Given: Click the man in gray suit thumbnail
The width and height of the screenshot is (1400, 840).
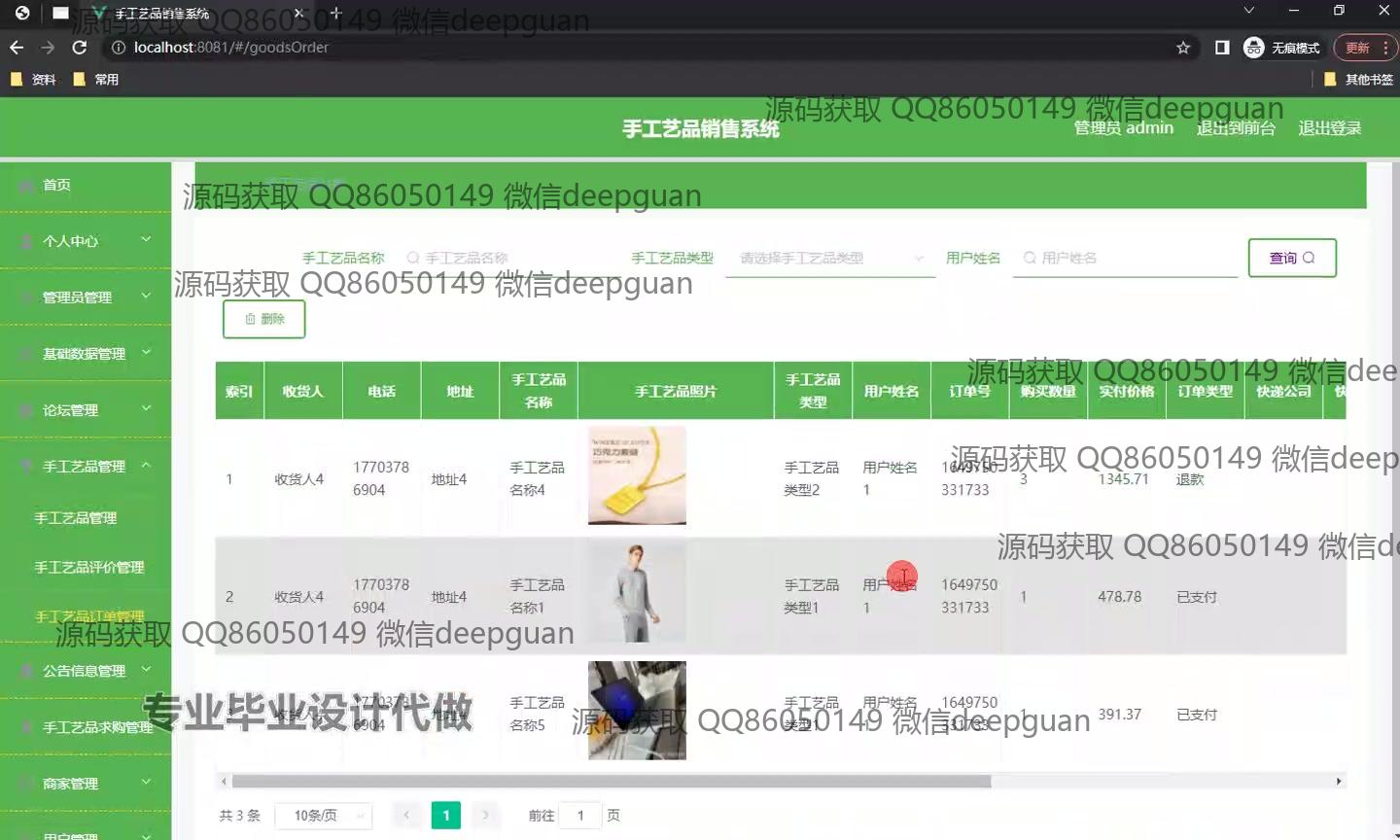Looking at the screenshot, I should coord(637,593).
